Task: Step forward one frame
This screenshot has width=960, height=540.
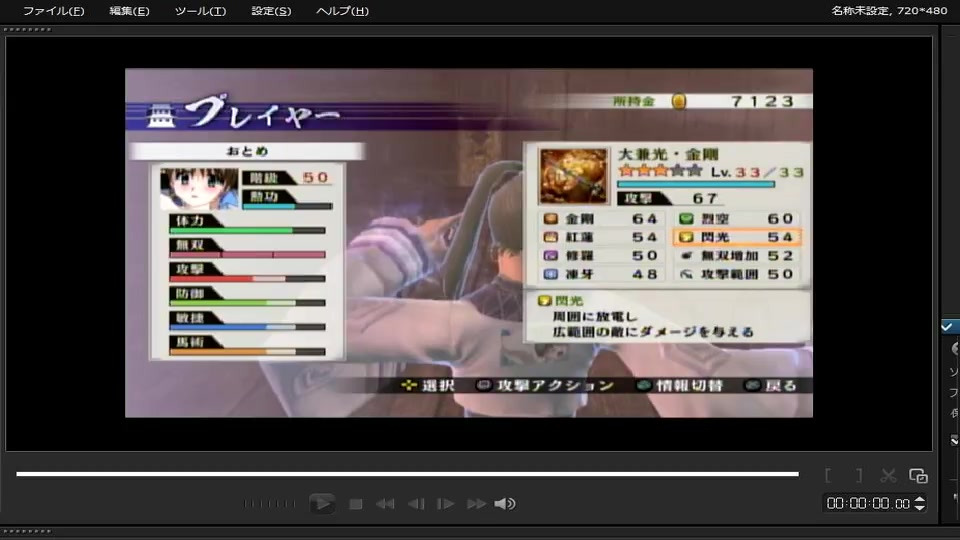Action: click(x=446, y=504)
